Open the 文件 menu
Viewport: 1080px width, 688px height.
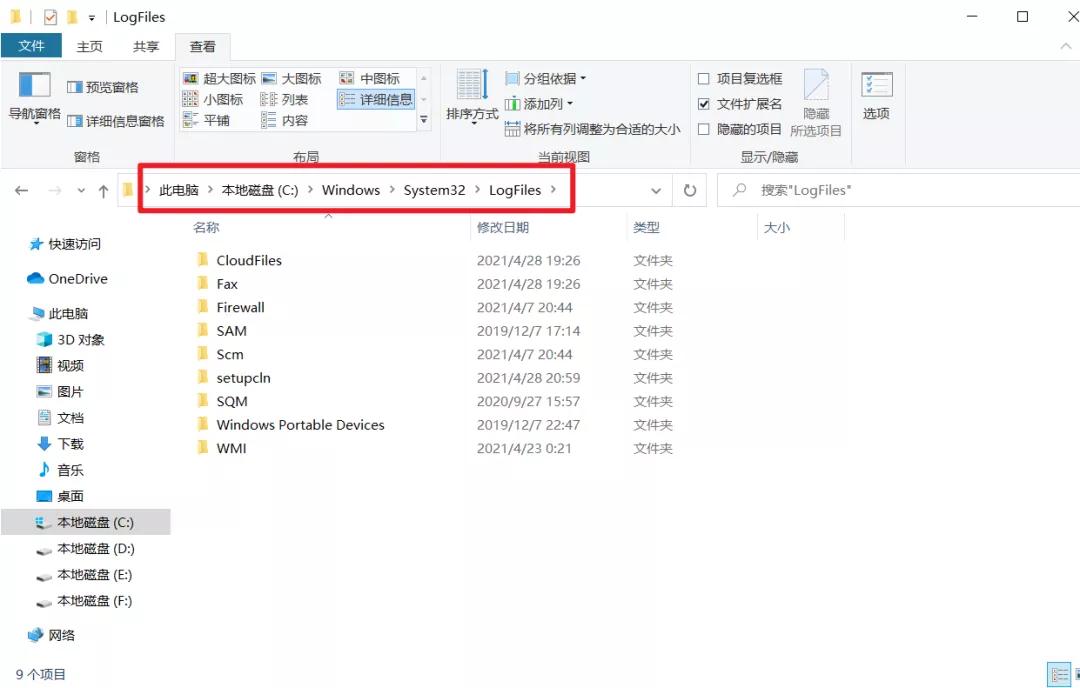point(32,45)
